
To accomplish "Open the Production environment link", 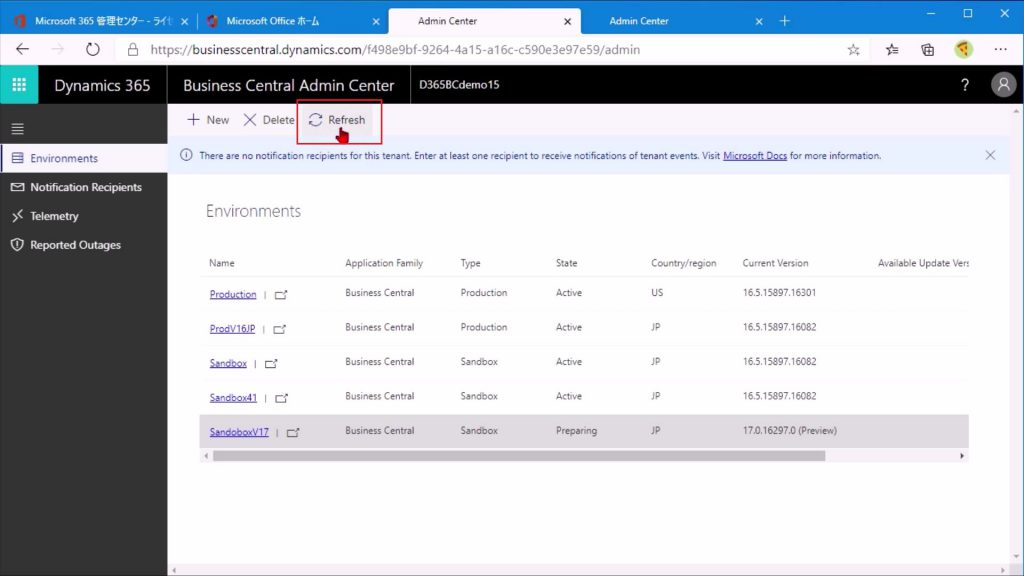I will pos(233,295).
